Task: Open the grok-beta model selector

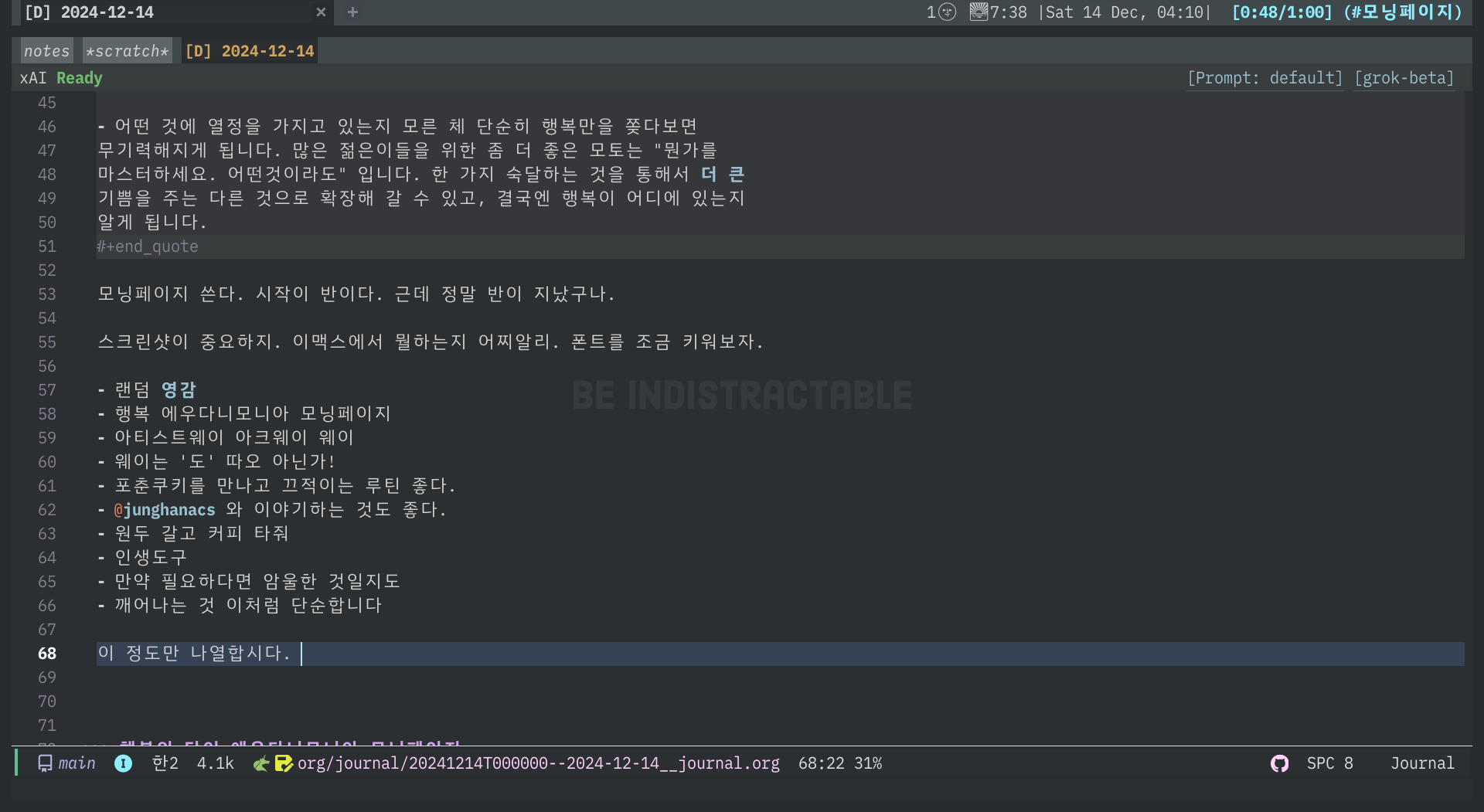Action: (x=1404, y=78)
